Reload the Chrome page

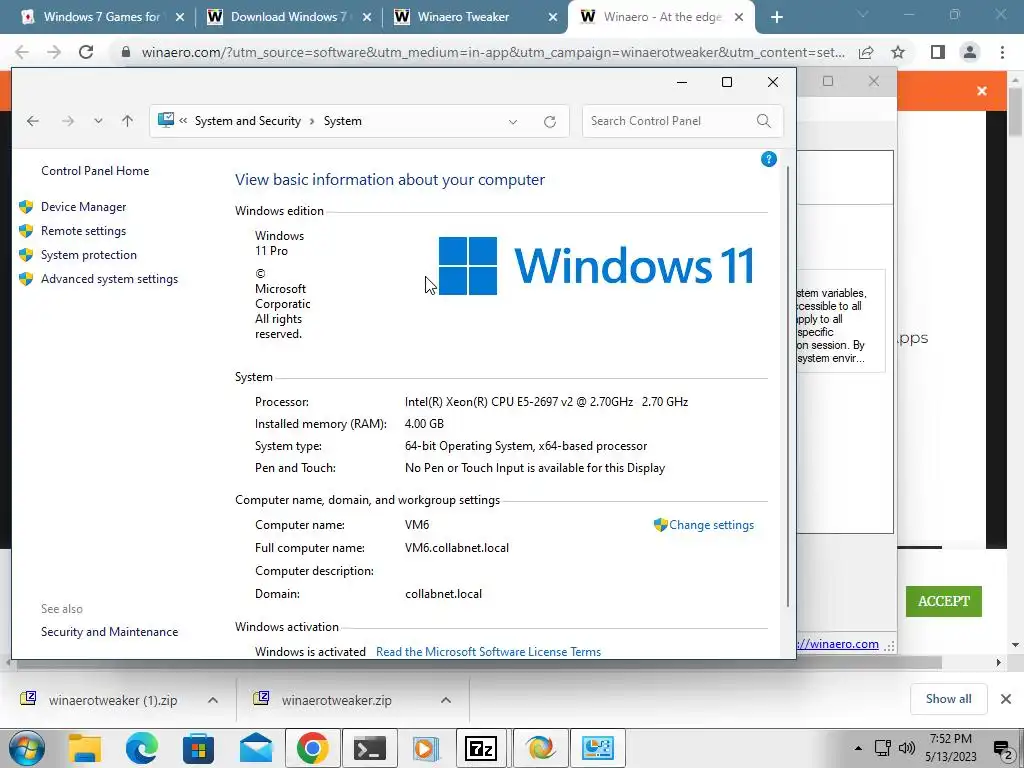pos(86,52)
